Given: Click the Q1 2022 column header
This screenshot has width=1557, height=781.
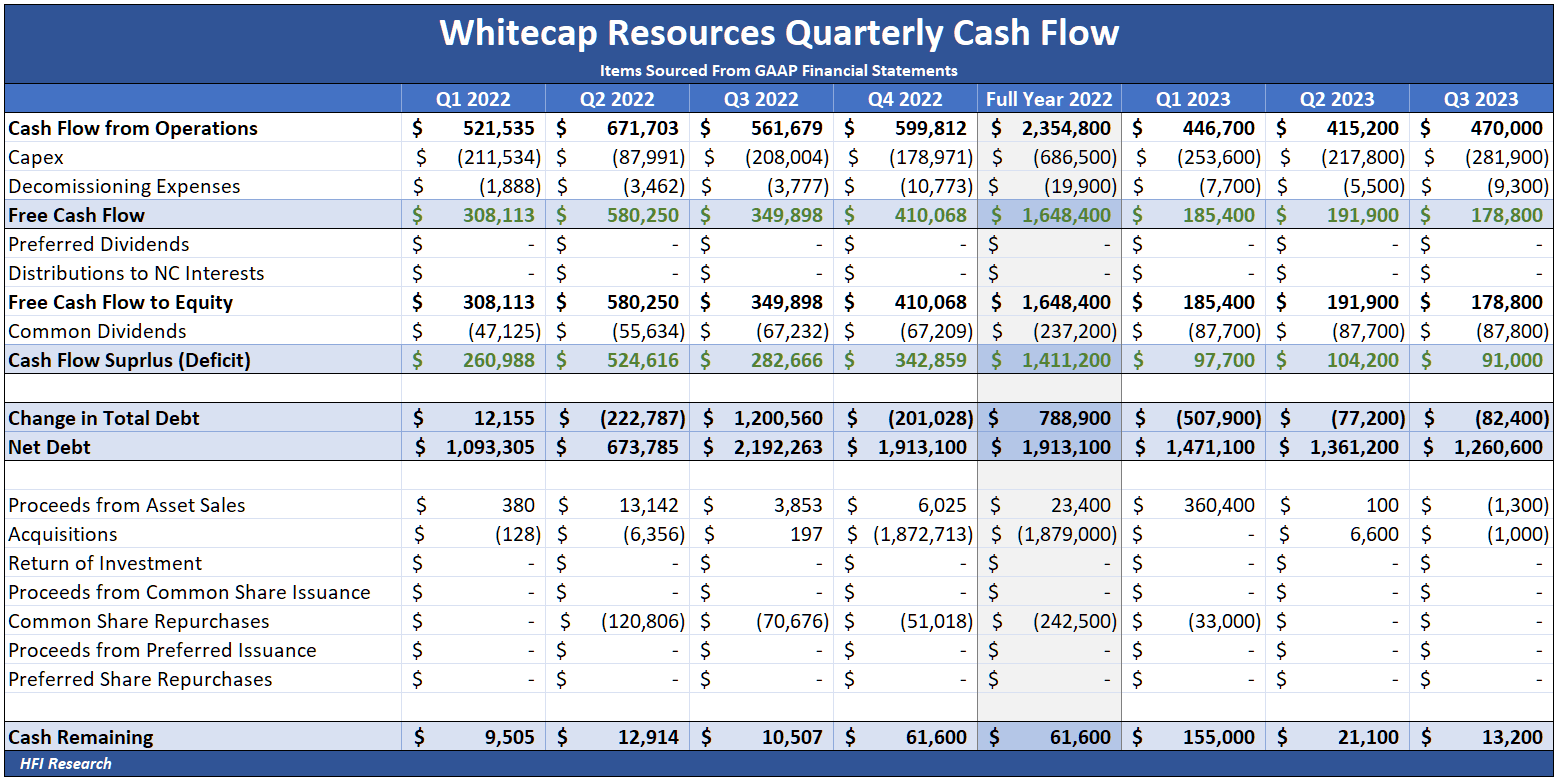Looking at the screenshot, I should tap(473, 99).
